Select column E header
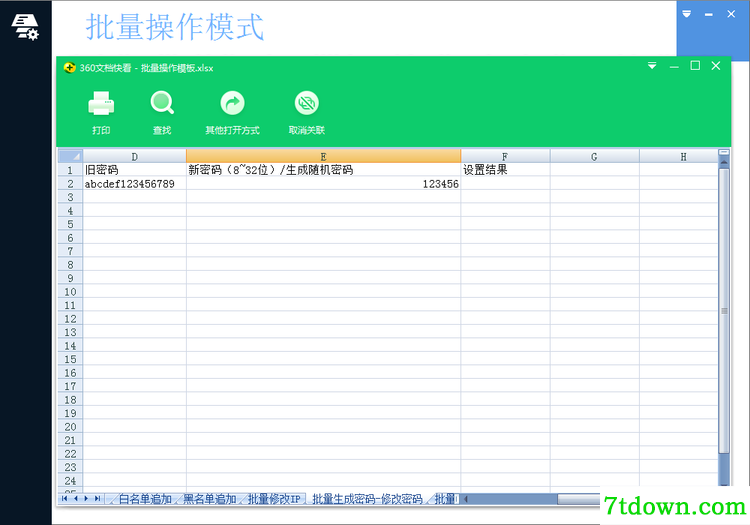750x525 pixels. 323,156
